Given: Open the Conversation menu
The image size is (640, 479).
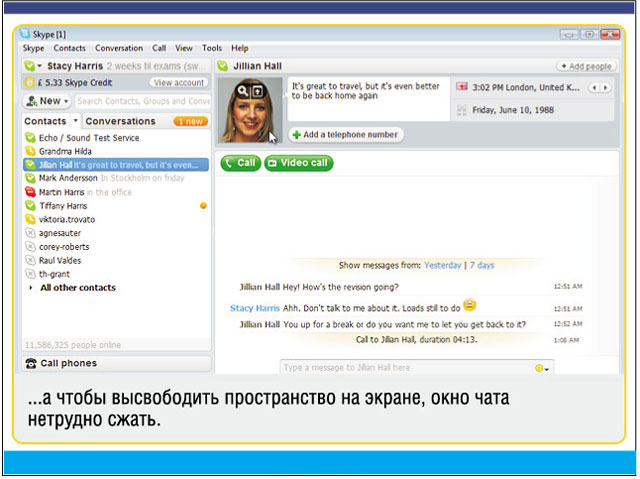Looking at the screenshot, I should tap(119, 48).
